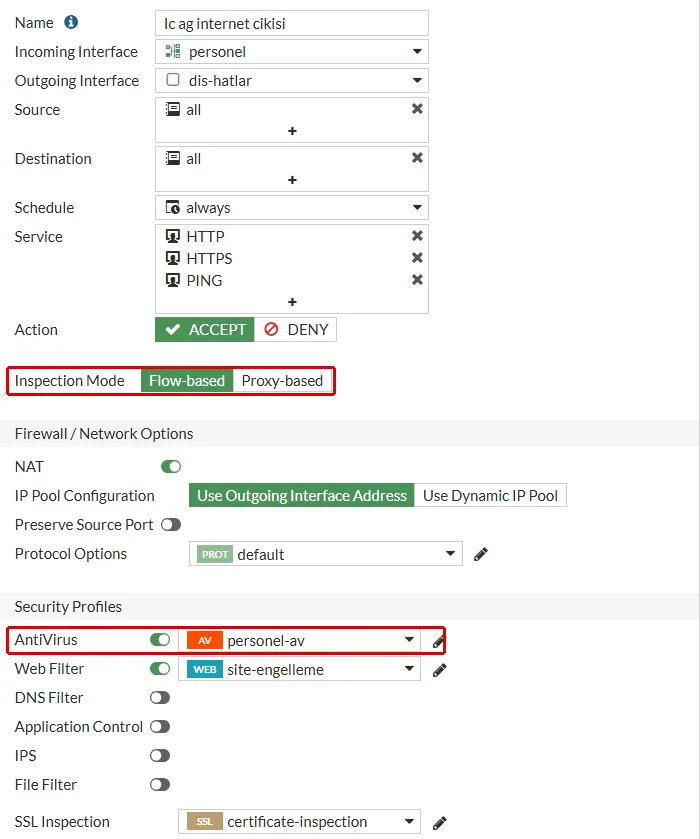Select the ACCEPT action
Screen dimensions: 700x839
[x=204, y=330]
